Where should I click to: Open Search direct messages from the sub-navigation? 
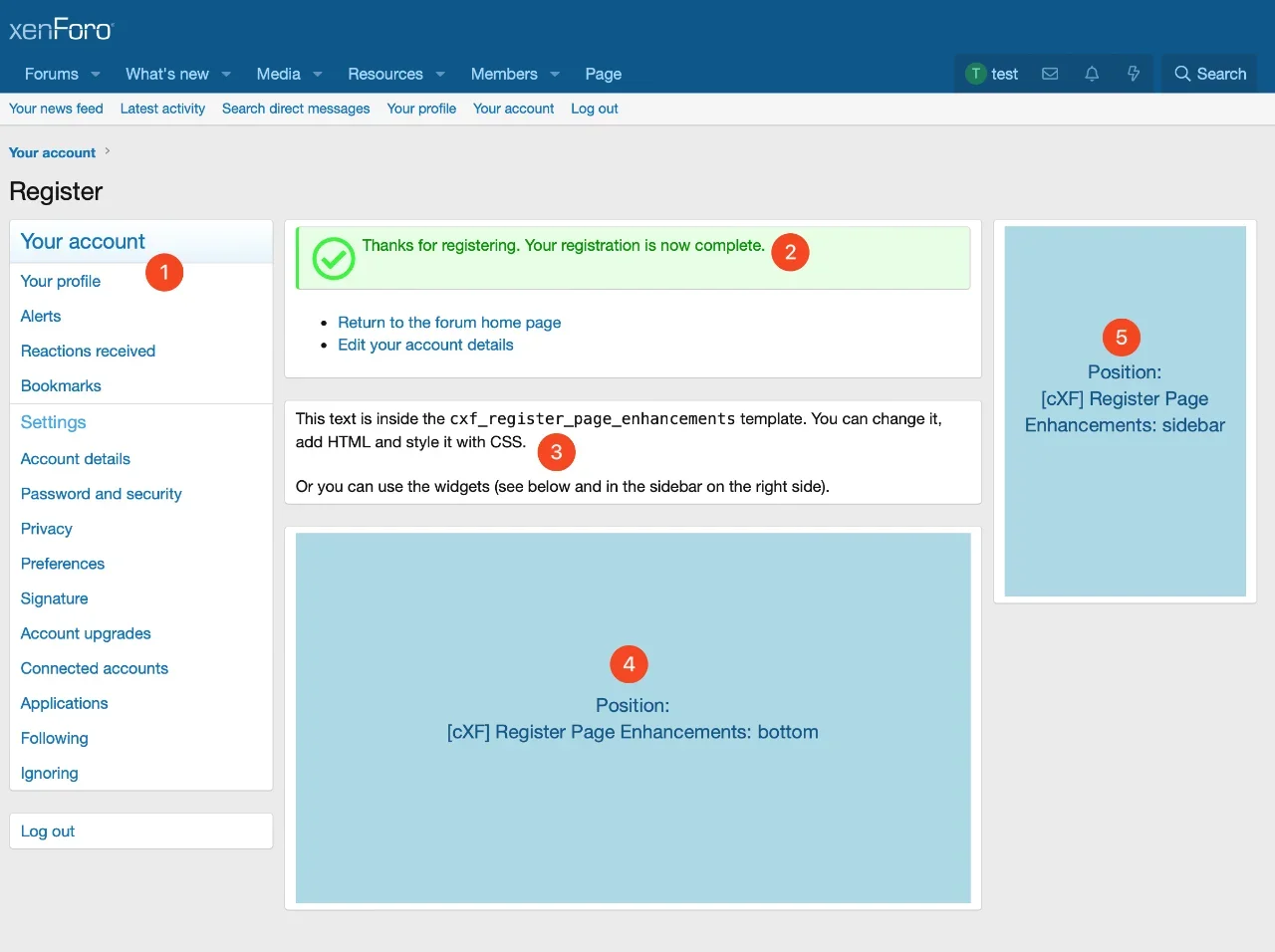point(296,109)
